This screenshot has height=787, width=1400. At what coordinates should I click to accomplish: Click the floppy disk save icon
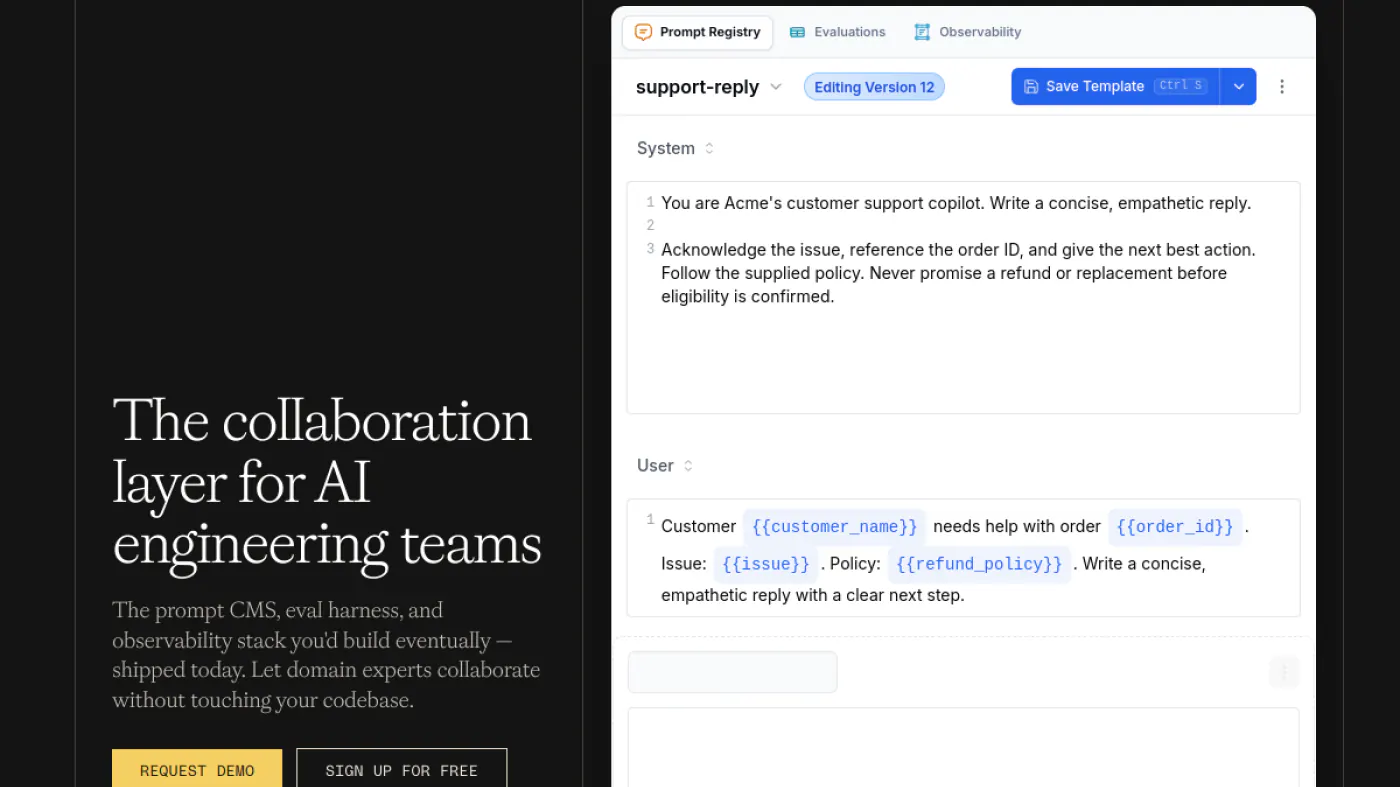(1031, 87)
